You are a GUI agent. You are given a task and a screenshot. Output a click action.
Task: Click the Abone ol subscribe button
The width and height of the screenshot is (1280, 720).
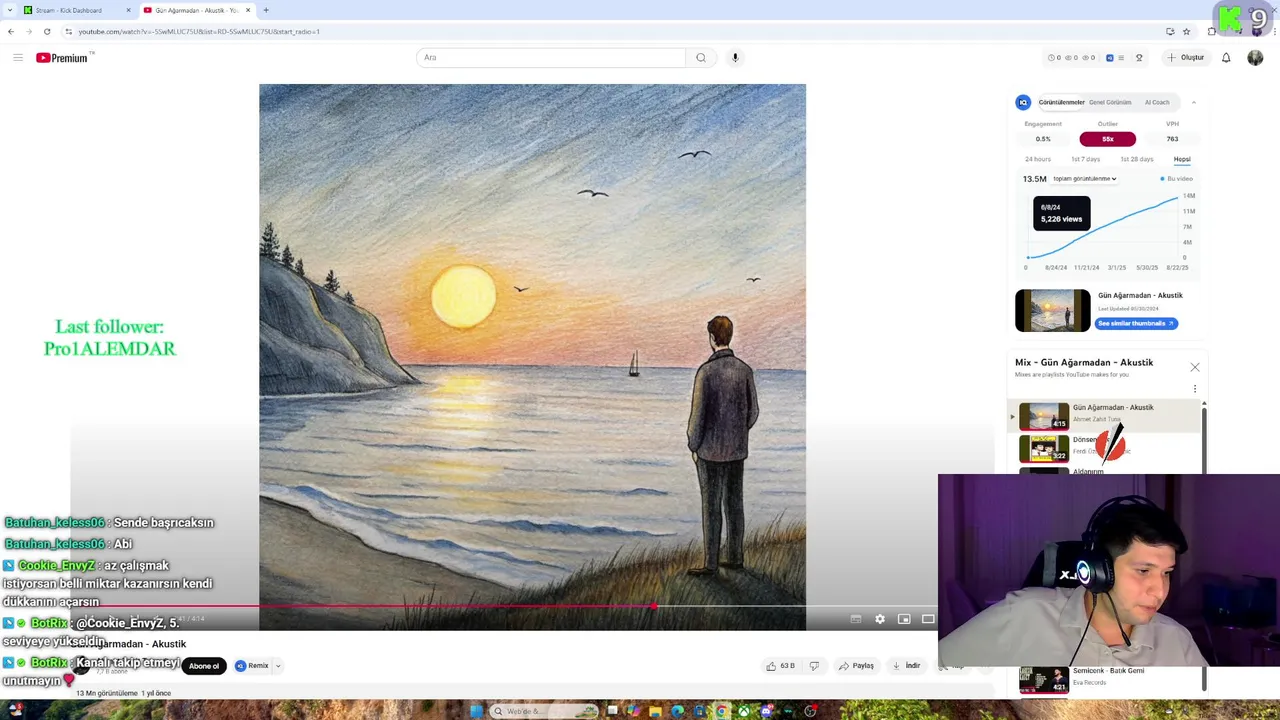click(x=204, y=666)
